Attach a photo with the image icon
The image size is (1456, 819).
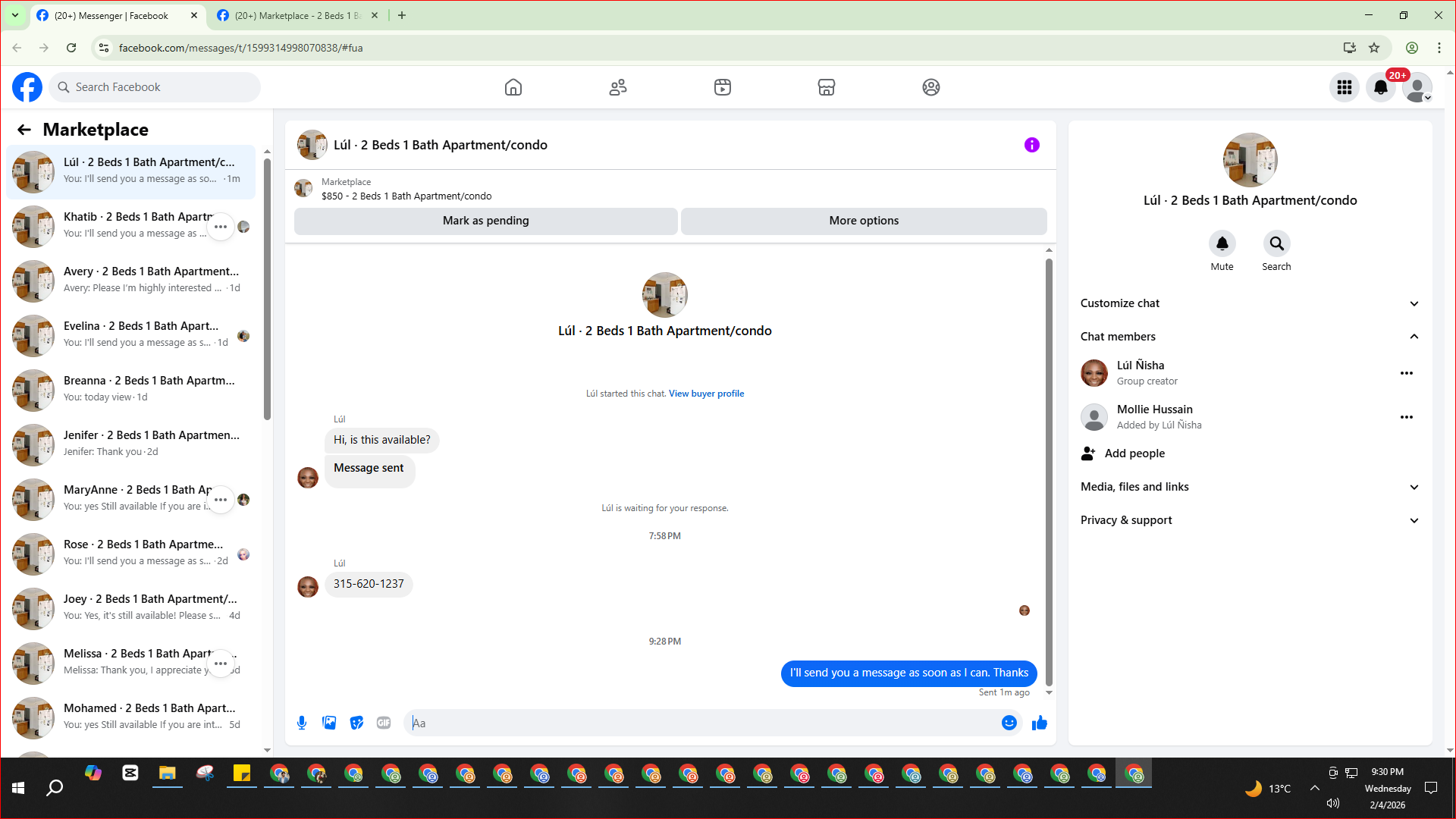click(x=329, y=723)
